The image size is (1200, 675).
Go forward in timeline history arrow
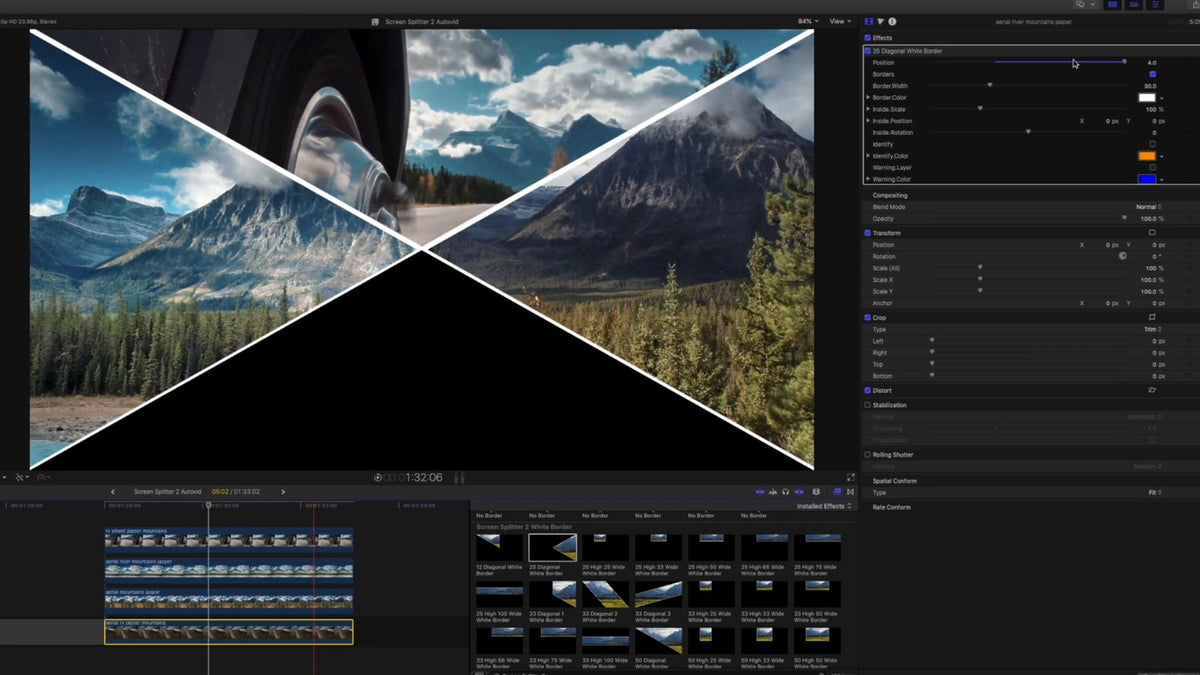coord(283,492)
